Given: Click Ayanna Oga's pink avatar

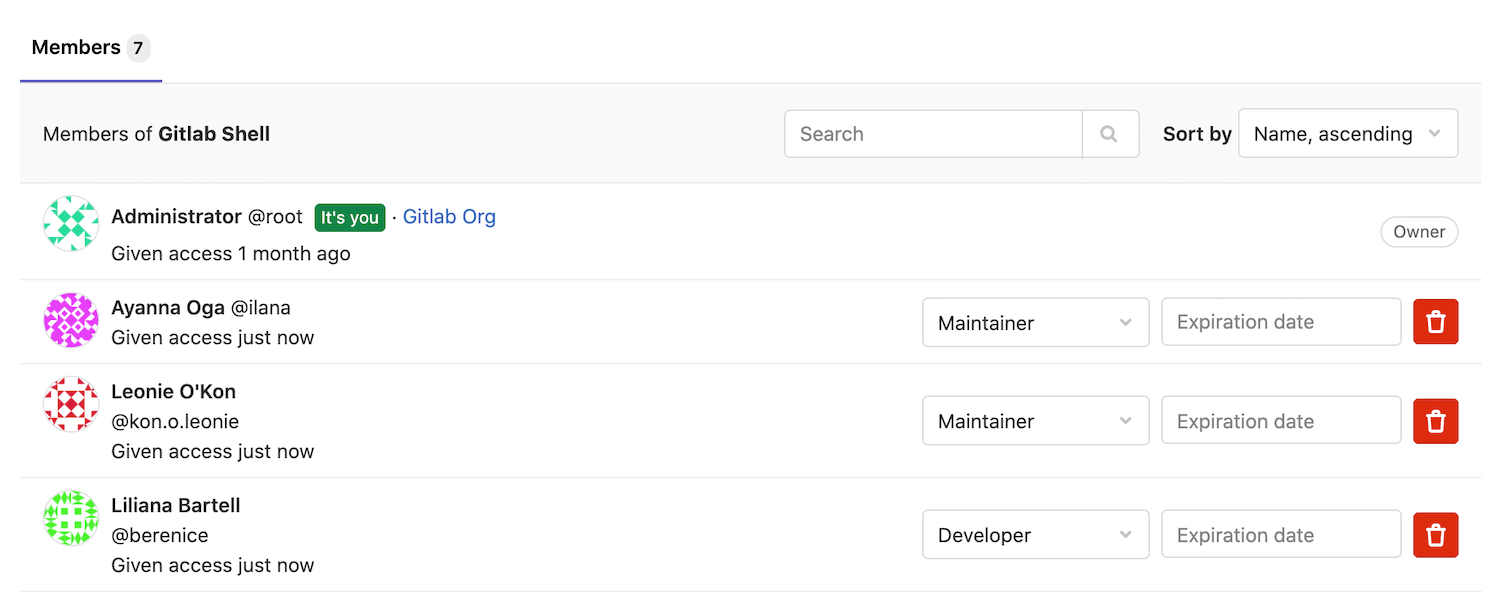Looking at the screenshot, I should click(x=71, y=321).
